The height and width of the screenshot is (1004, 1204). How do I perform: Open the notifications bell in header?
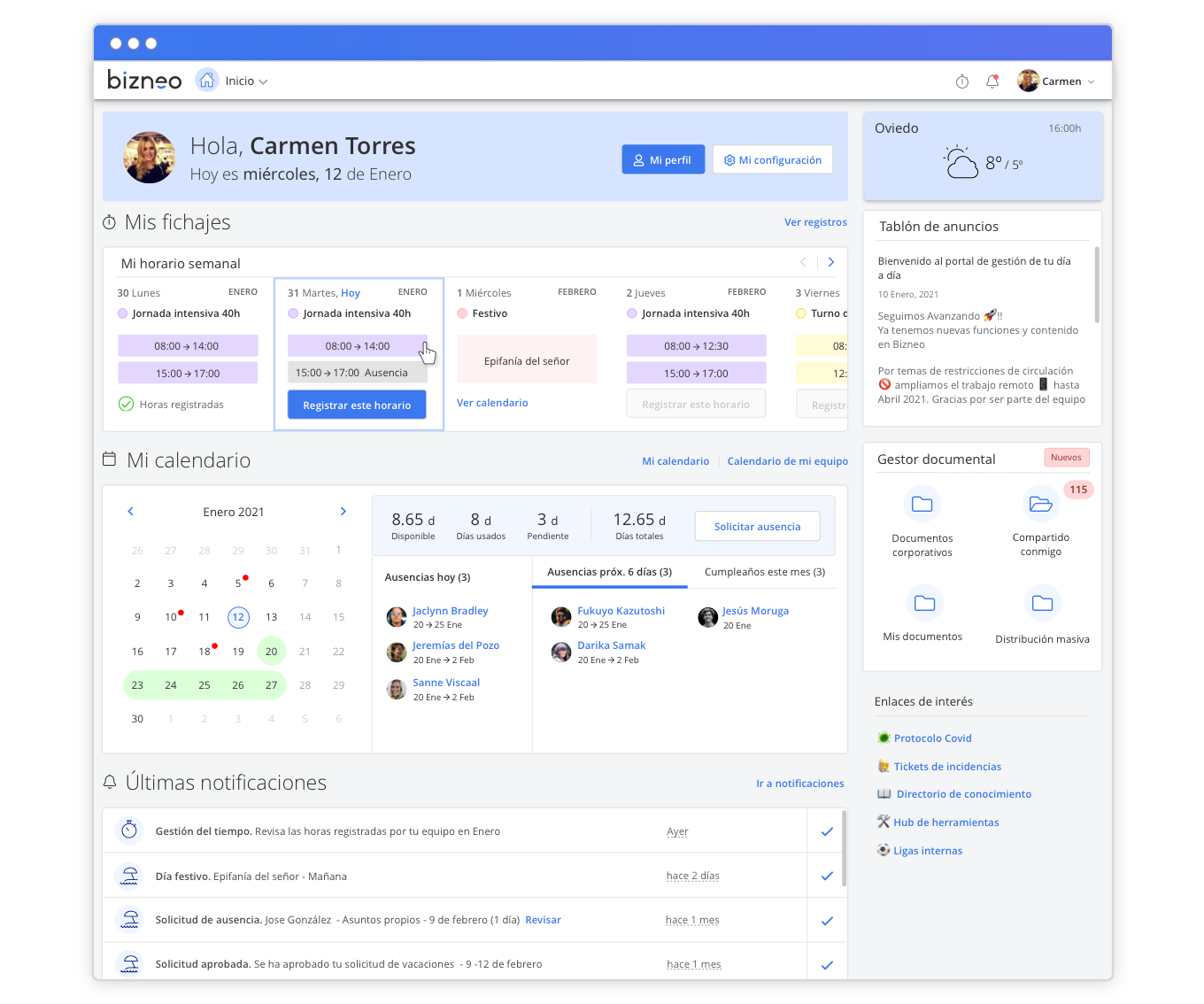click(x=992, y=81)
